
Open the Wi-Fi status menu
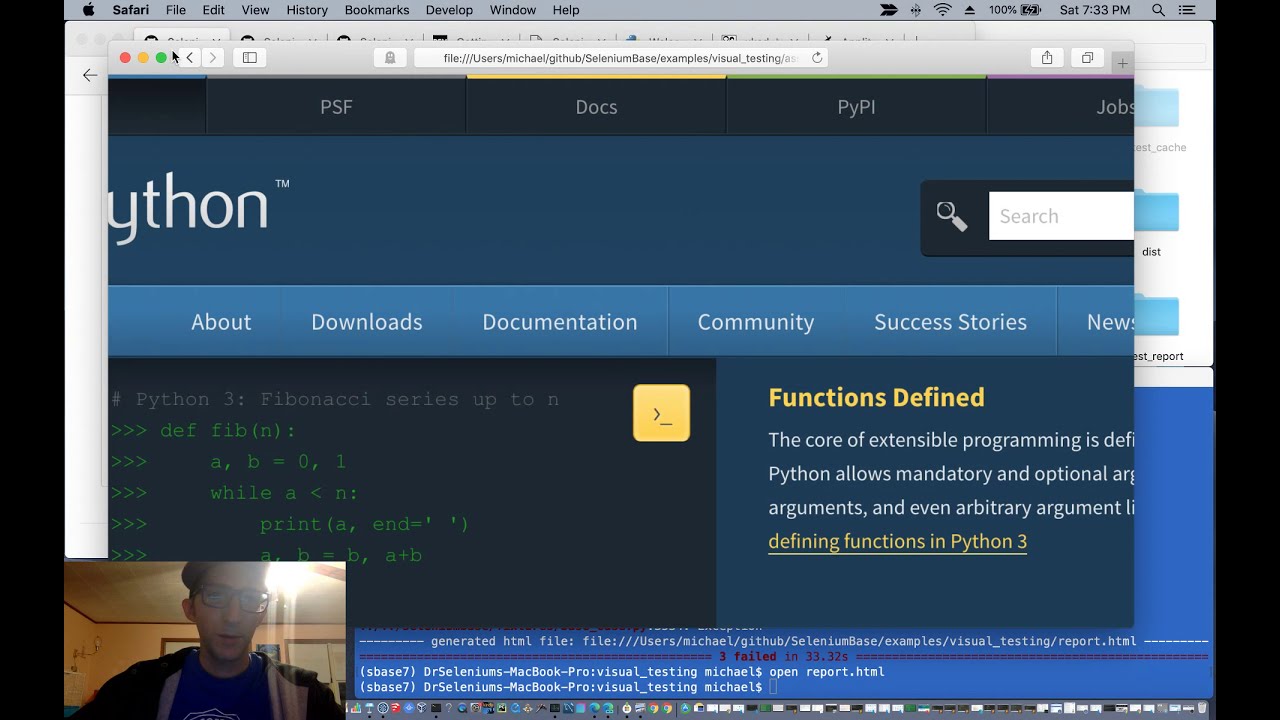point(942,10)
